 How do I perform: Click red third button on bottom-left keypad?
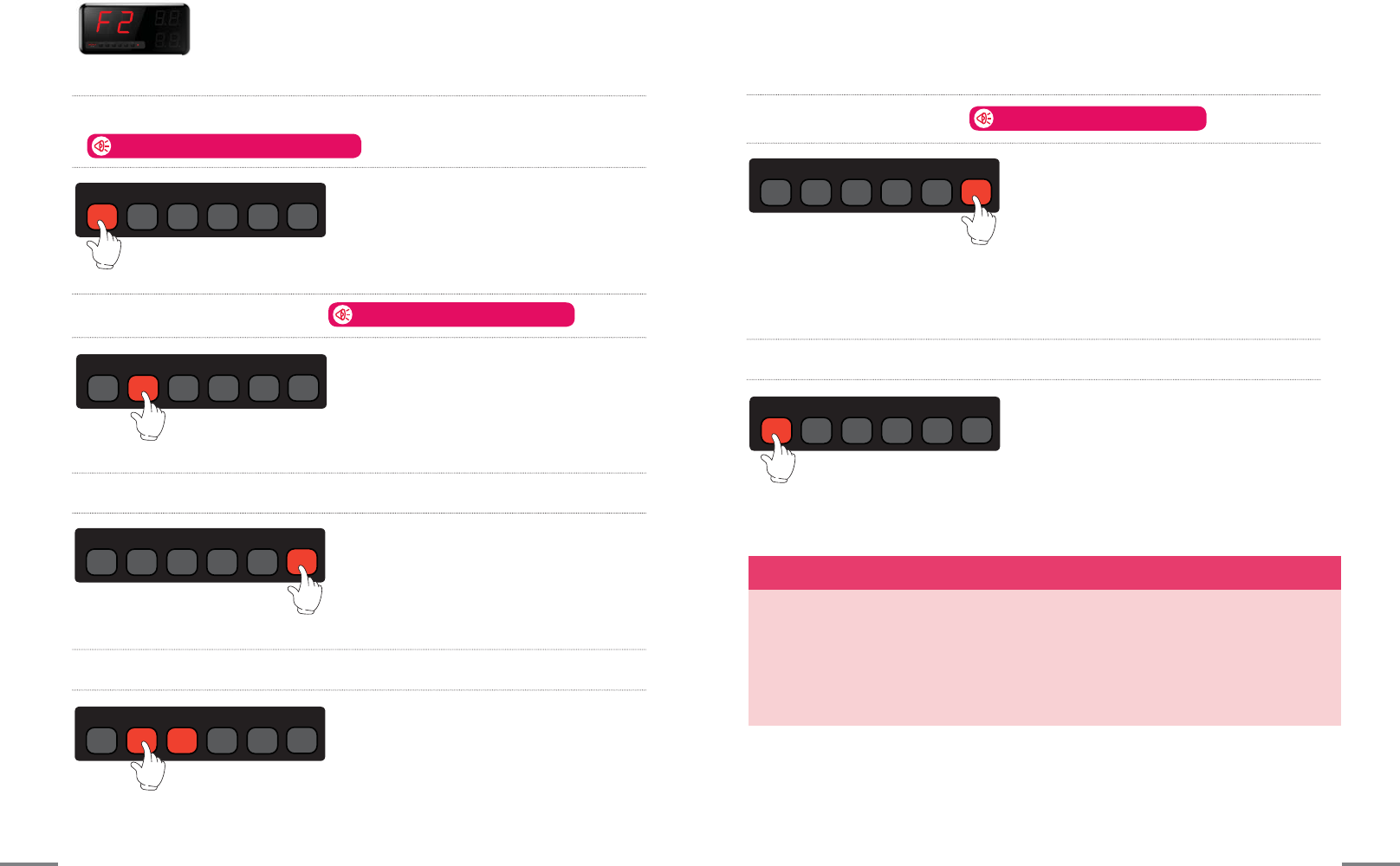[182, 740]
